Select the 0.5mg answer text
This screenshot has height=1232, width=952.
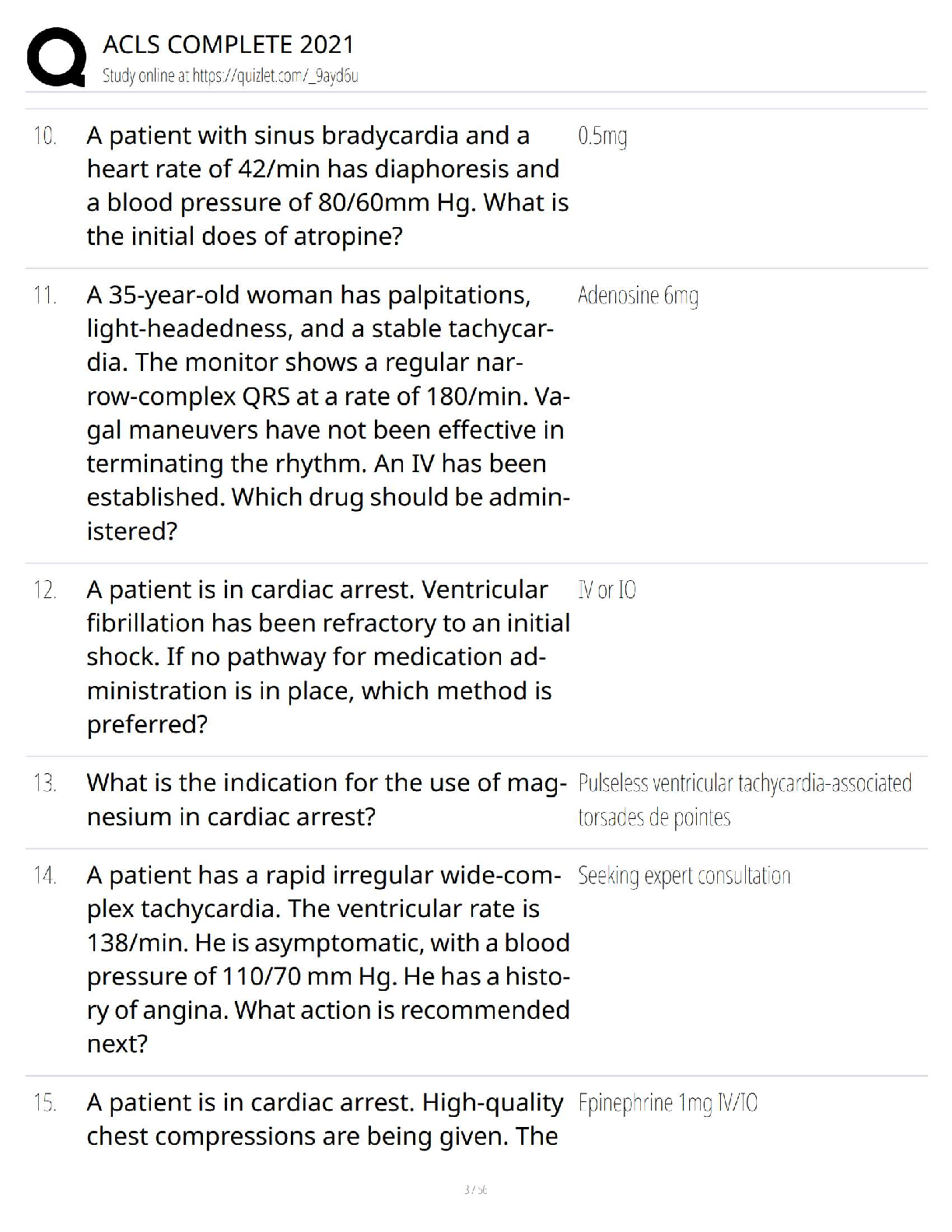point(603,137)
